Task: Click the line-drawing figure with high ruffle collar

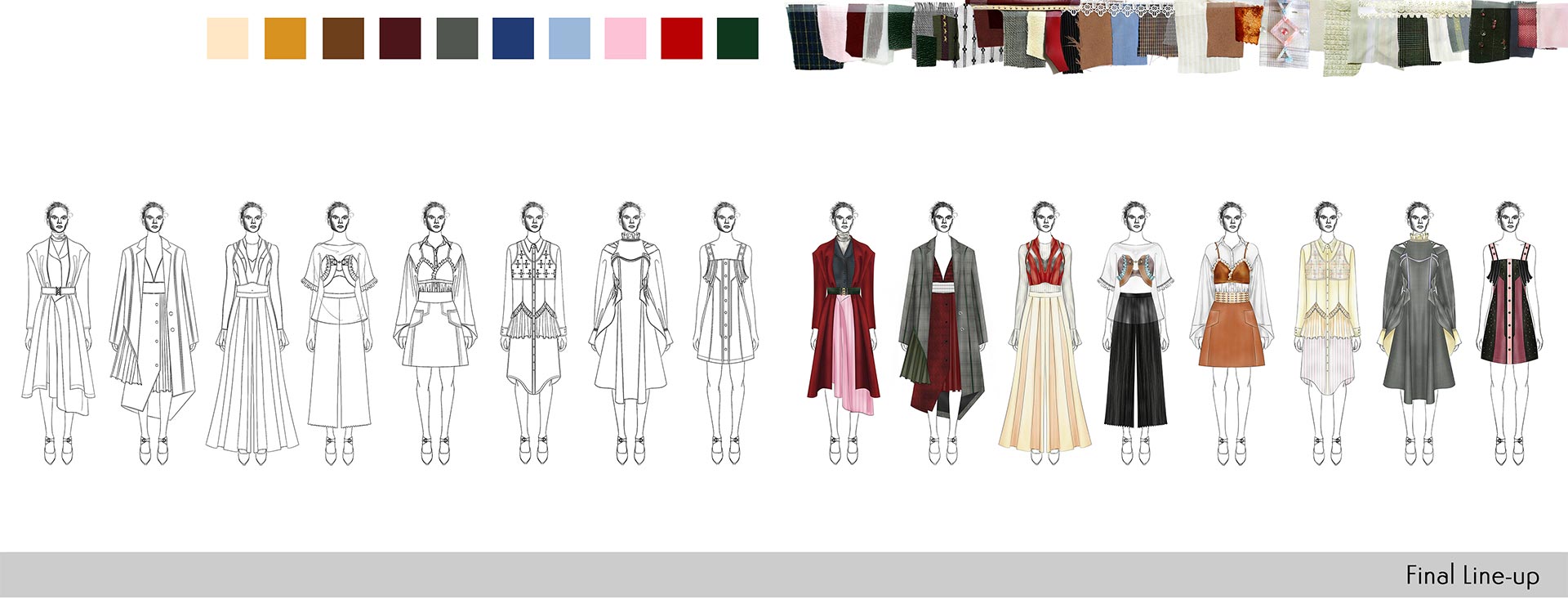Action: pos(630,333)
